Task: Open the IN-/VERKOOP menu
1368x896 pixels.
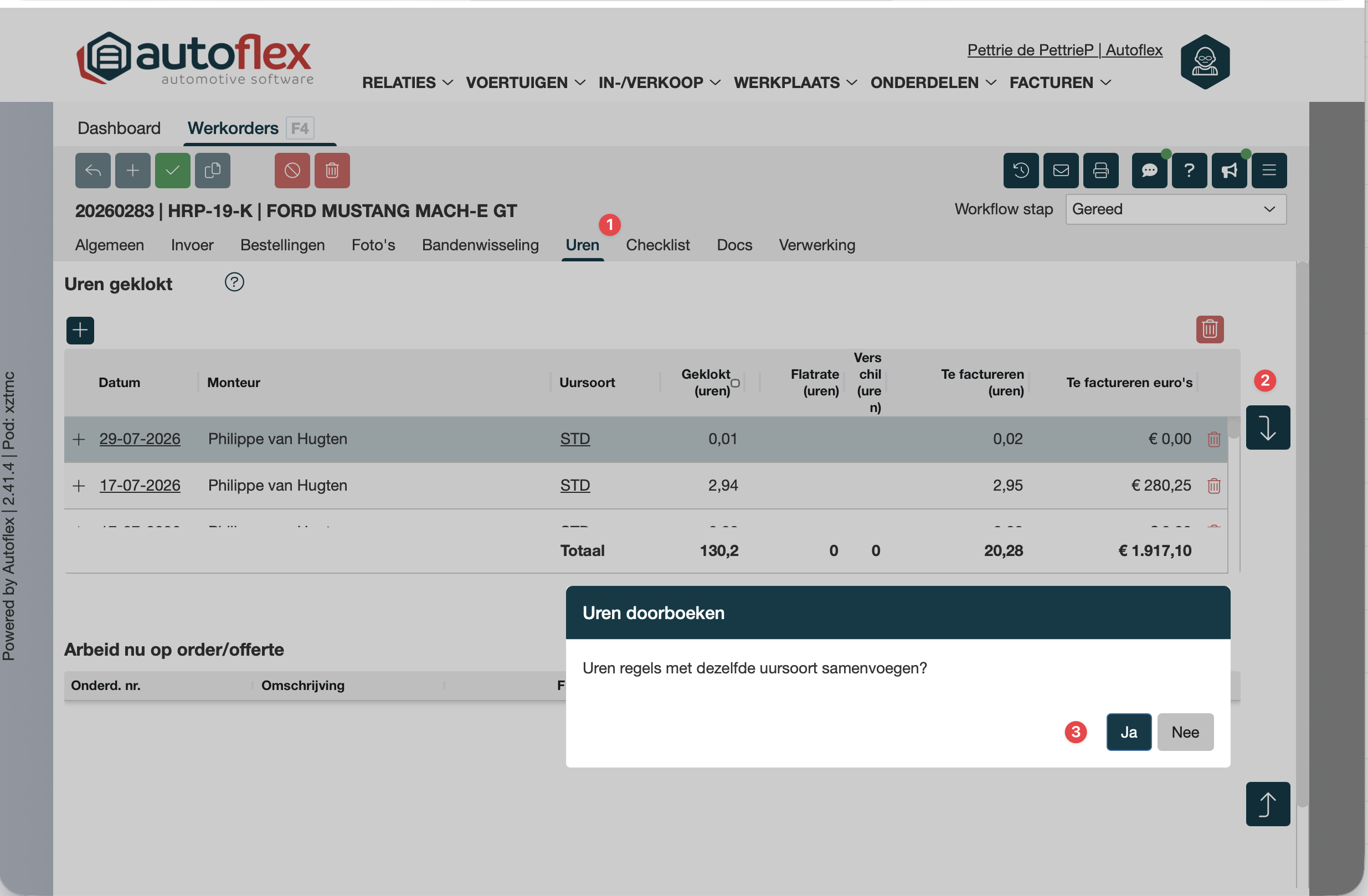Action: coord(659,83)
